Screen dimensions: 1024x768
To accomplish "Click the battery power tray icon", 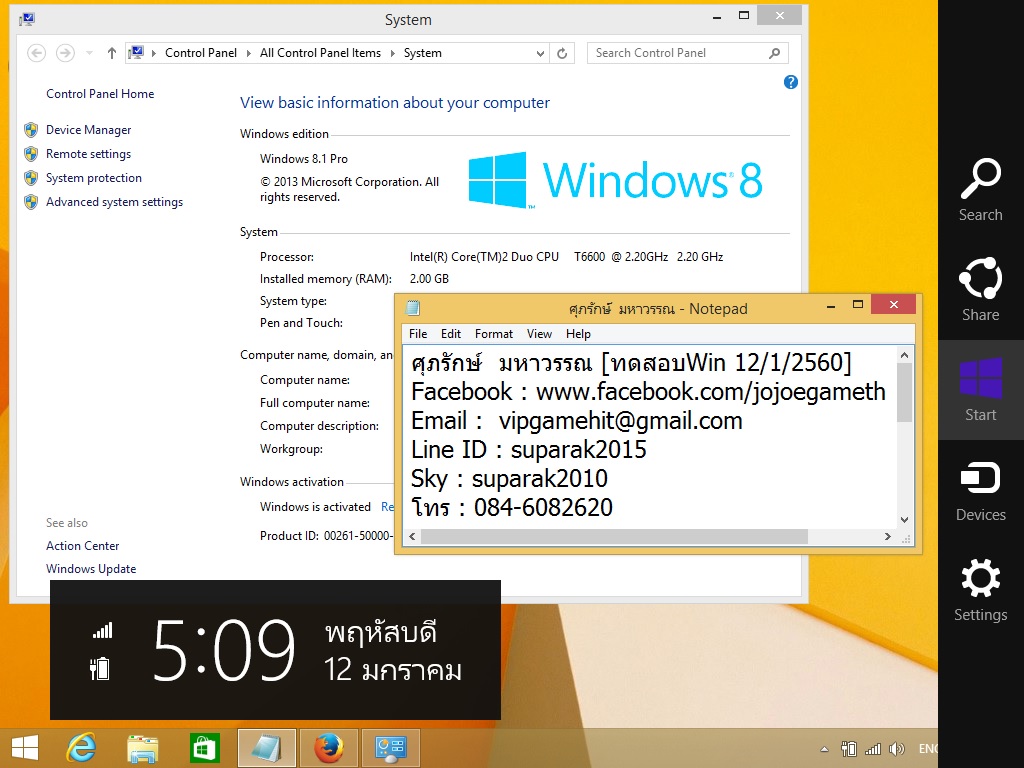I will click(x=849, y=748).
